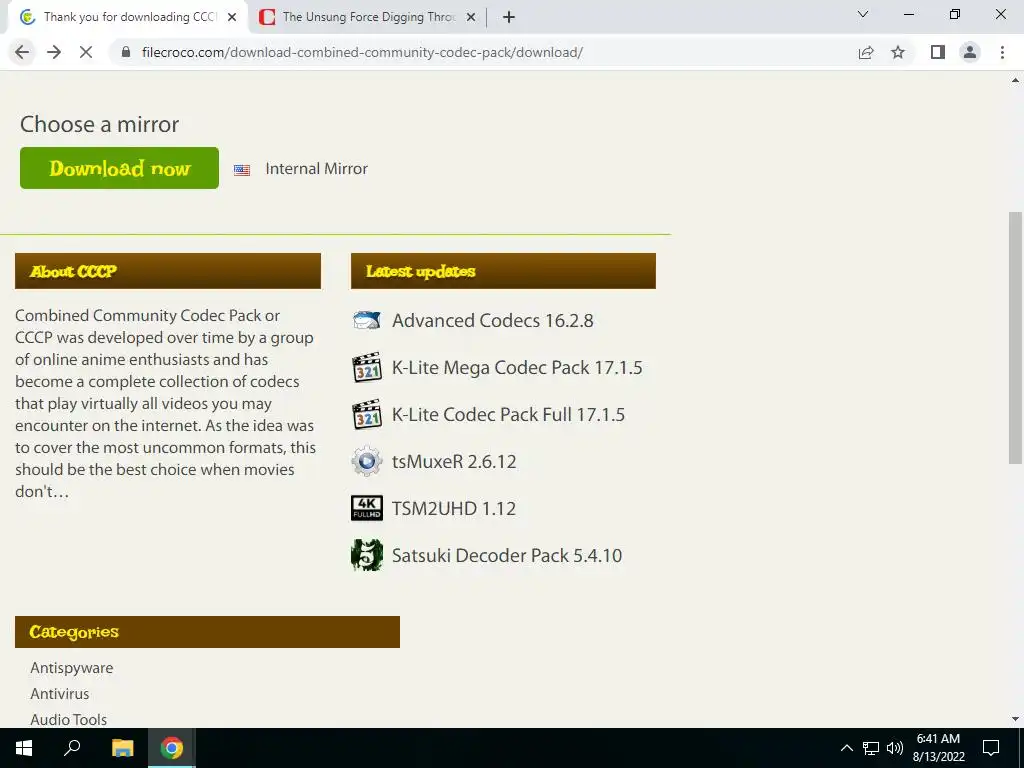This screenshot has width=1024, height=768.
Task: Switch to 'The Unsung Force Digging' tab
Action: pyautogui.click(x=369, y=18)
